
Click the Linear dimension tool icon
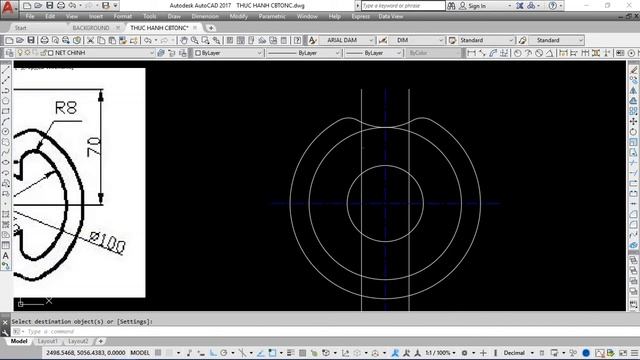471,53
